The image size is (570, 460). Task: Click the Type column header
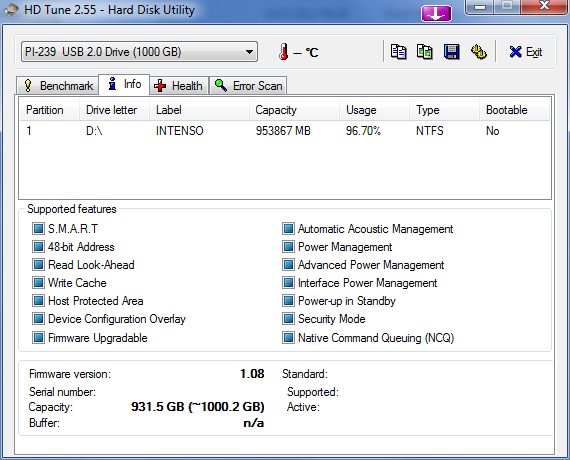(x=445, y=110)
